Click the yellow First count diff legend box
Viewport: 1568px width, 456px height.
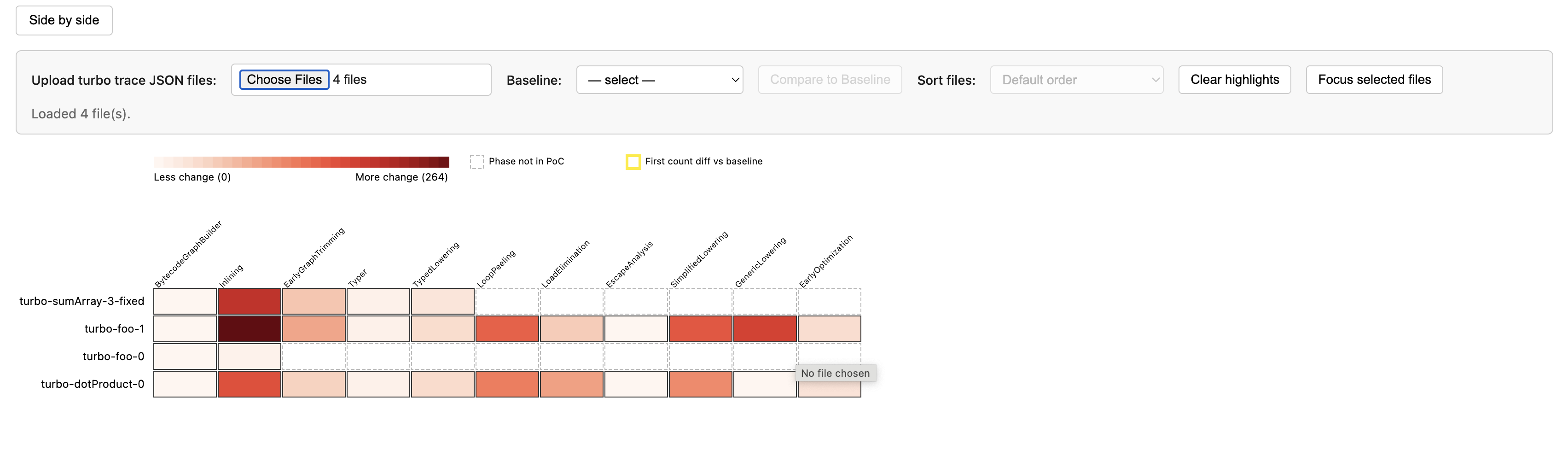tap(633, 162)
